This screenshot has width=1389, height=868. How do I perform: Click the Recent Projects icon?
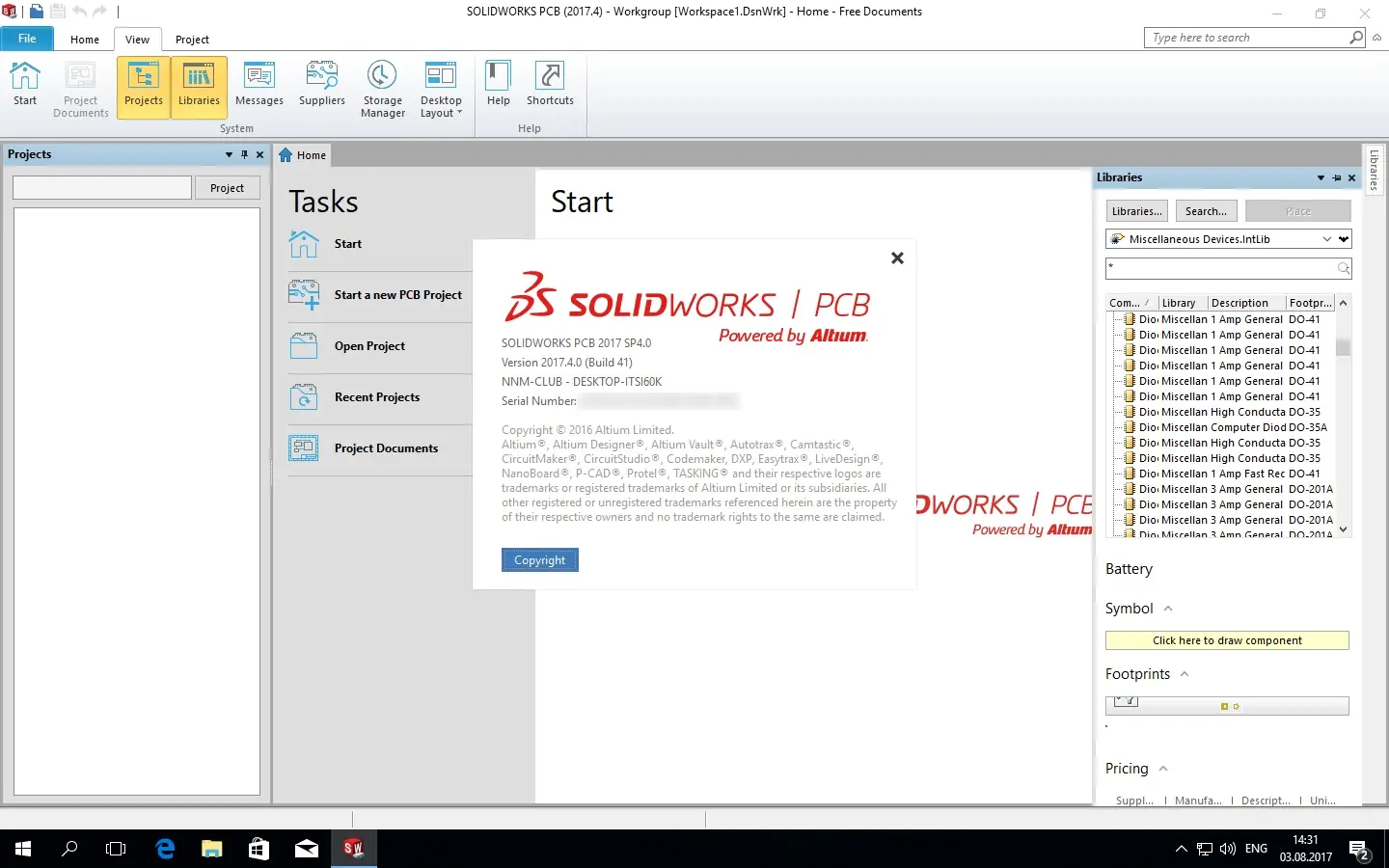(x=304, y=397)
